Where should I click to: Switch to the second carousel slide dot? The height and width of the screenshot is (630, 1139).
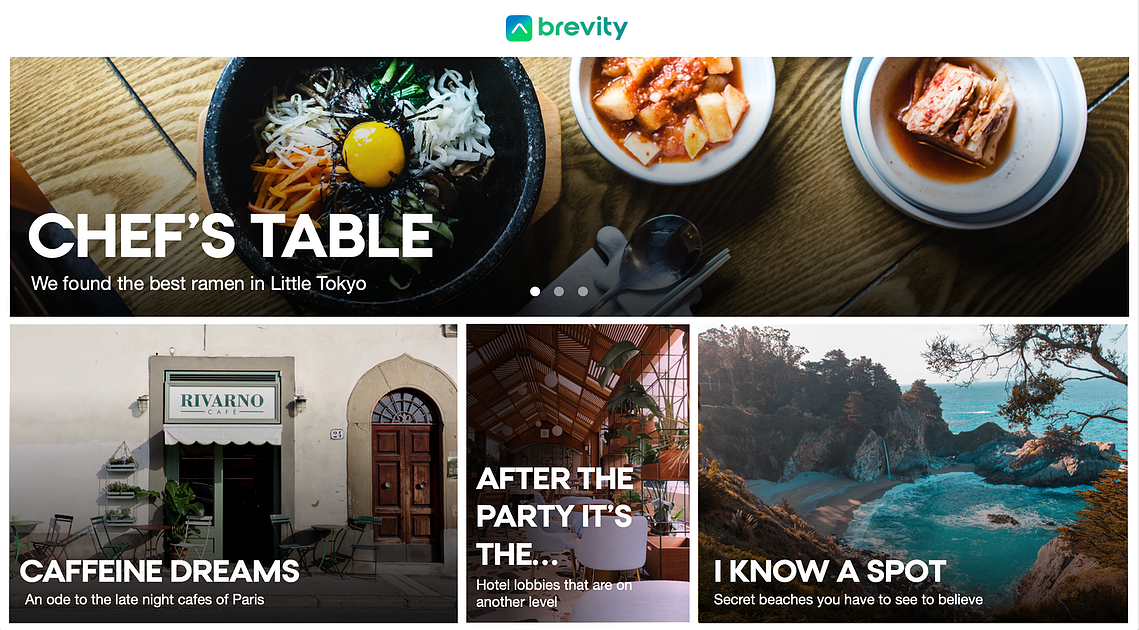(x=559, y=291)
